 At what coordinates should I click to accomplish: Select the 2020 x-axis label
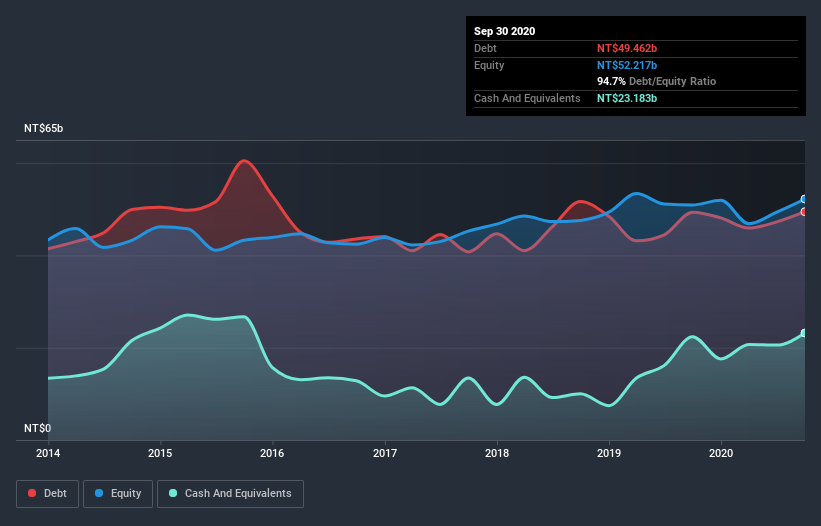click(721, 453)
